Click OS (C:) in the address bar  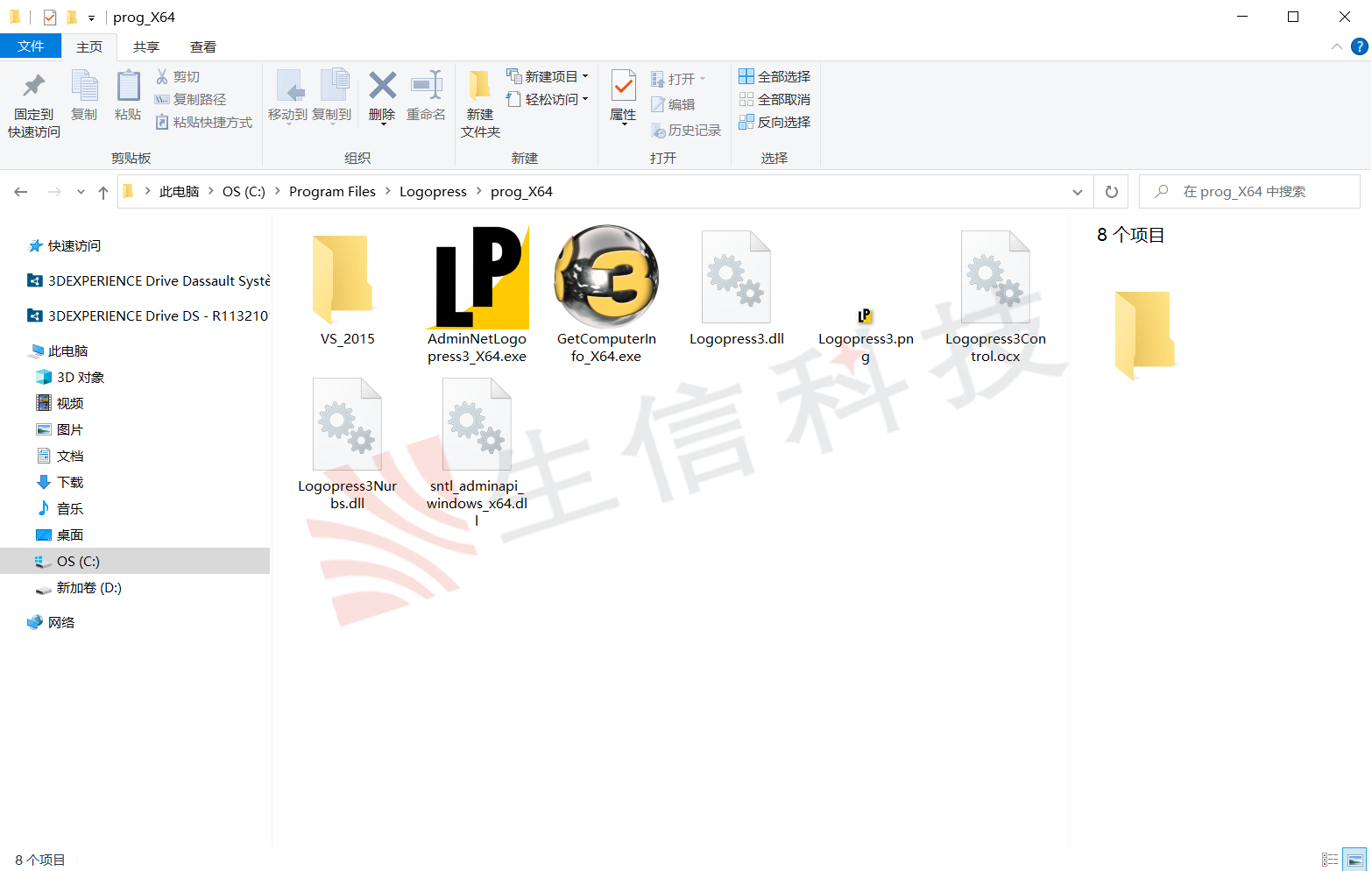pos(244,192)
